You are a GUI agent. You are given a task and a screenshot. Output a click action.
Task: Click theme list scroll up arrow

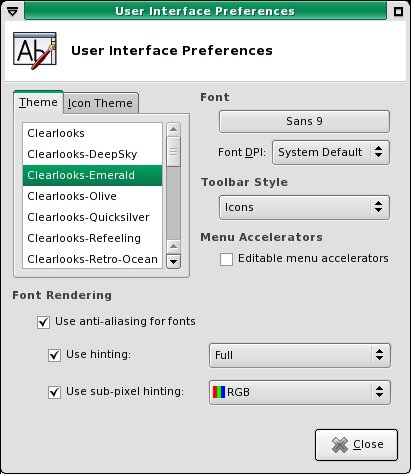click(x=173, y=129)
